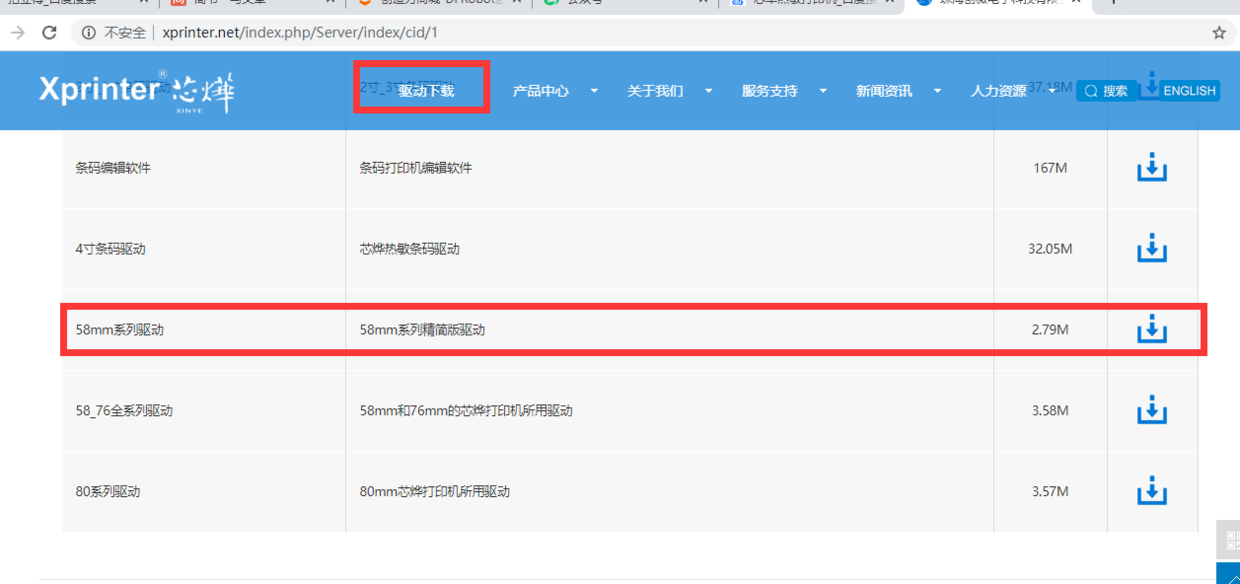
Task: Download the 80系列驱动 driver
Action: [x=1152, y=491]
